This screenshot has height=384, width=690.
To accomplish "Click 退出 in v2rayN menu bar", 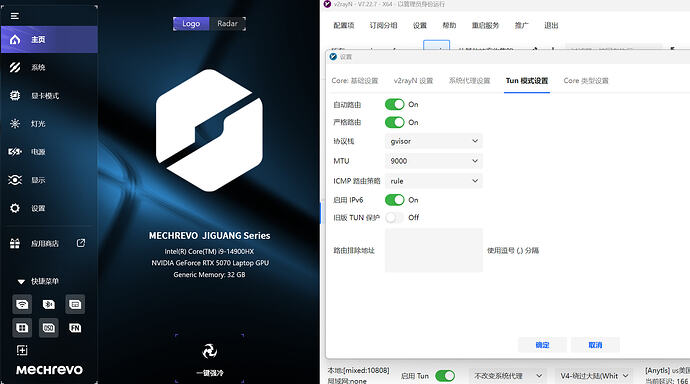I will point(551,26).
